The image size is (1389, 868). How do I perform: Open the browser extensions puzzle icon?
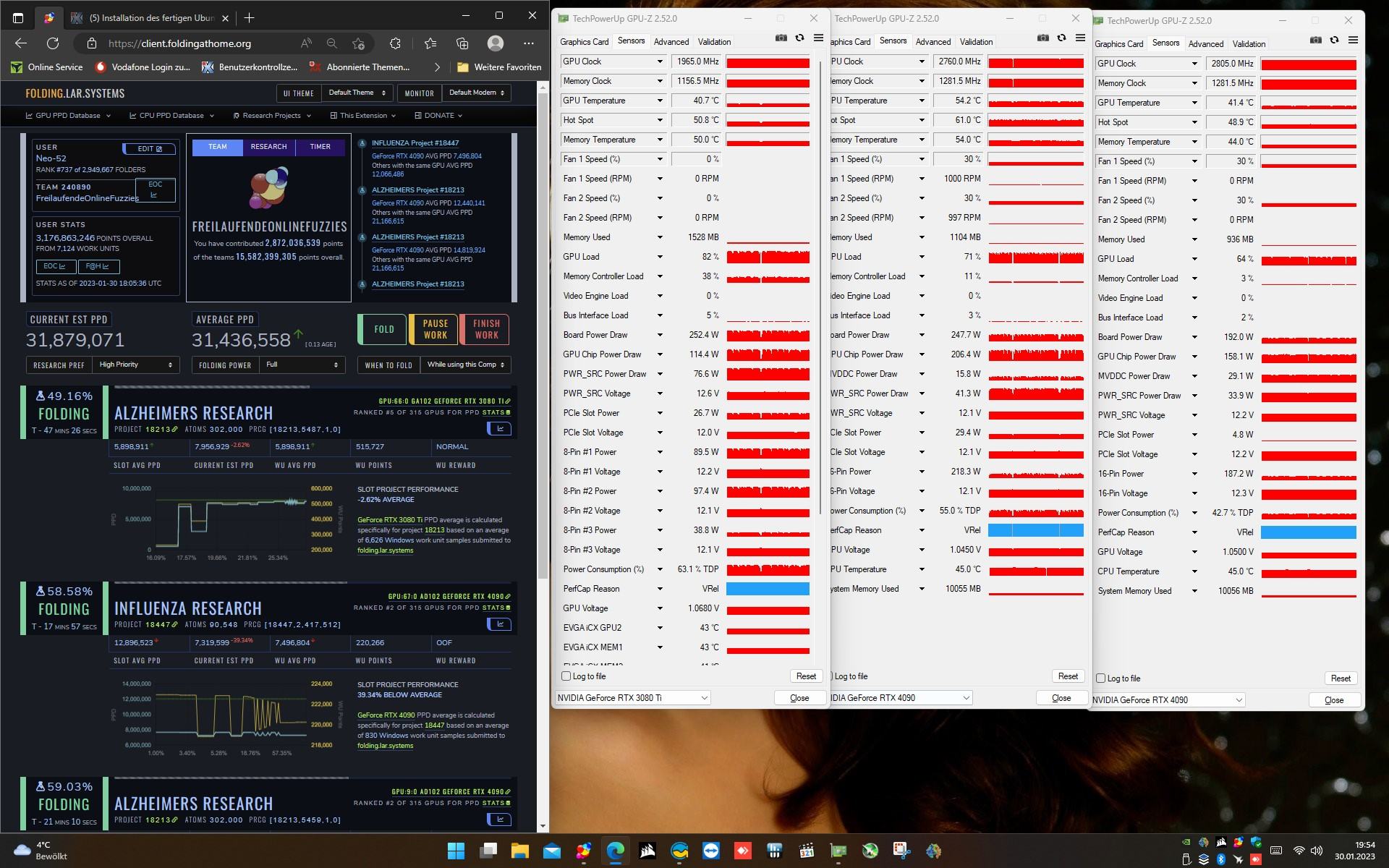[395, 43]
